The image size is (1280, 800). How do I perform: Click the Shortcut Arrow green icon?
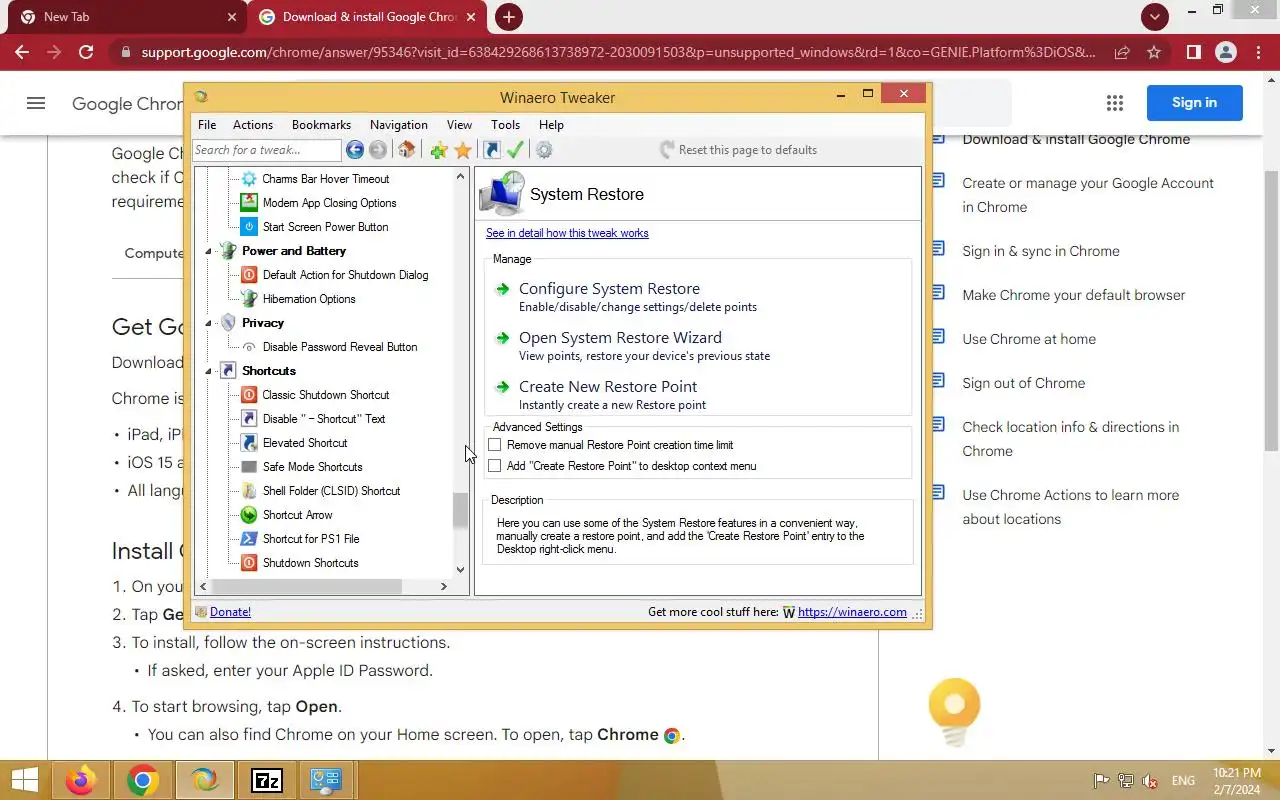click(x=249, y=515)
